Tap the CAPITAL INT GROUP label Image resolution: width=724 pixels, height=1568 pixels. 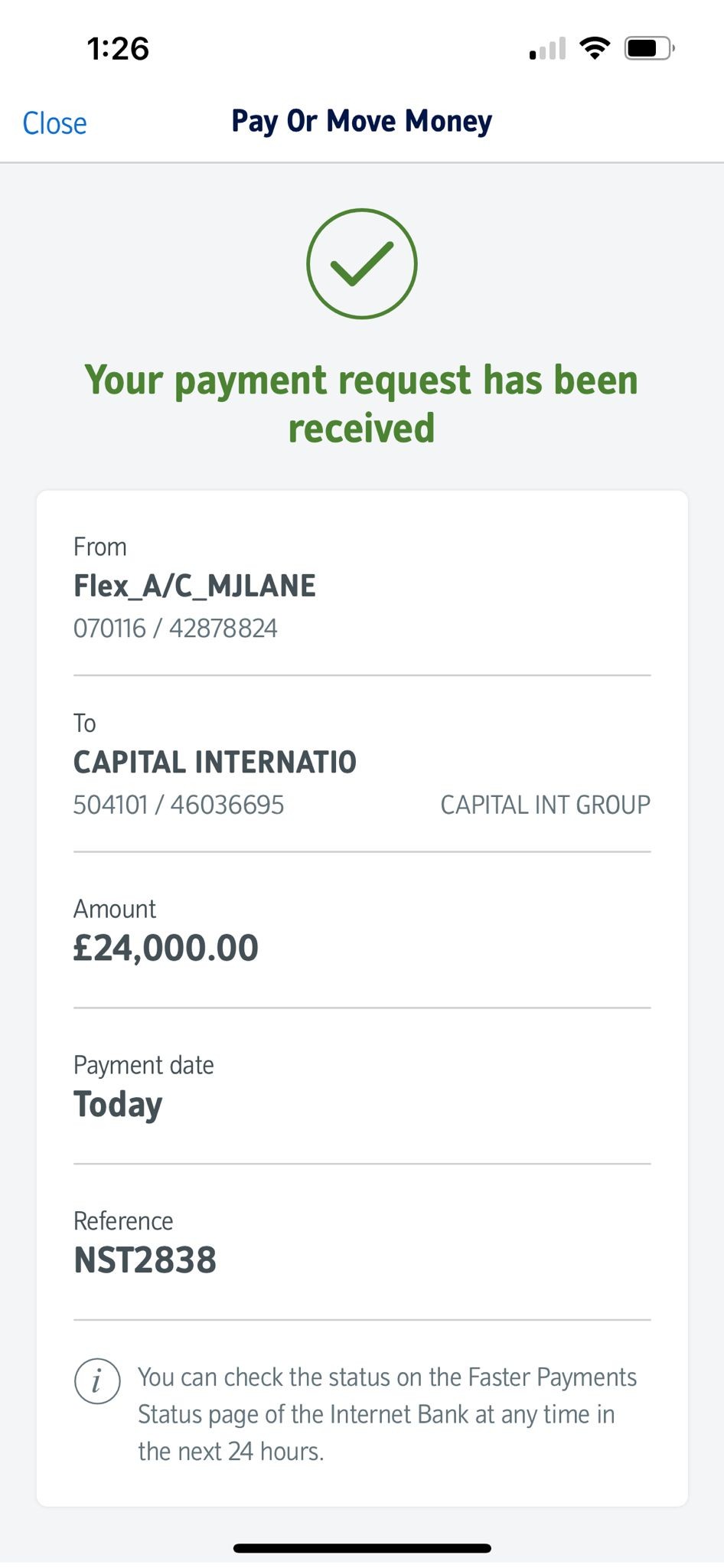545,805
